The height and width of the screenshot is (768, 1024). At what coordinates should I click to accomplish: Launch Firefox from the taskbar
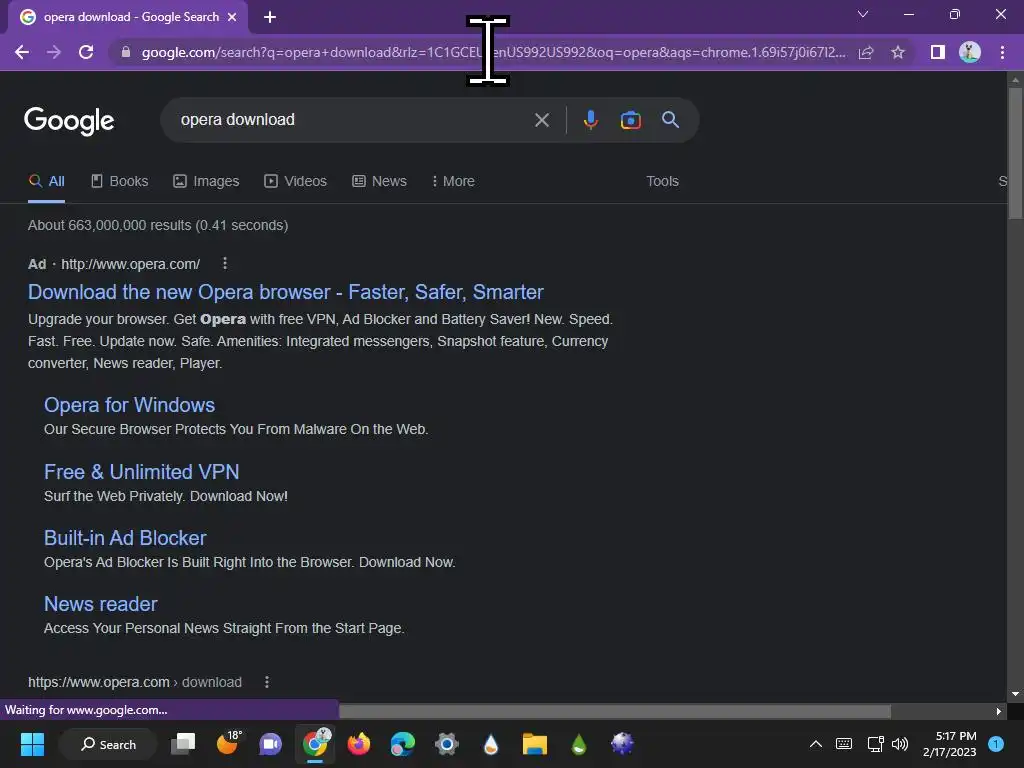(x=359, y=744)
